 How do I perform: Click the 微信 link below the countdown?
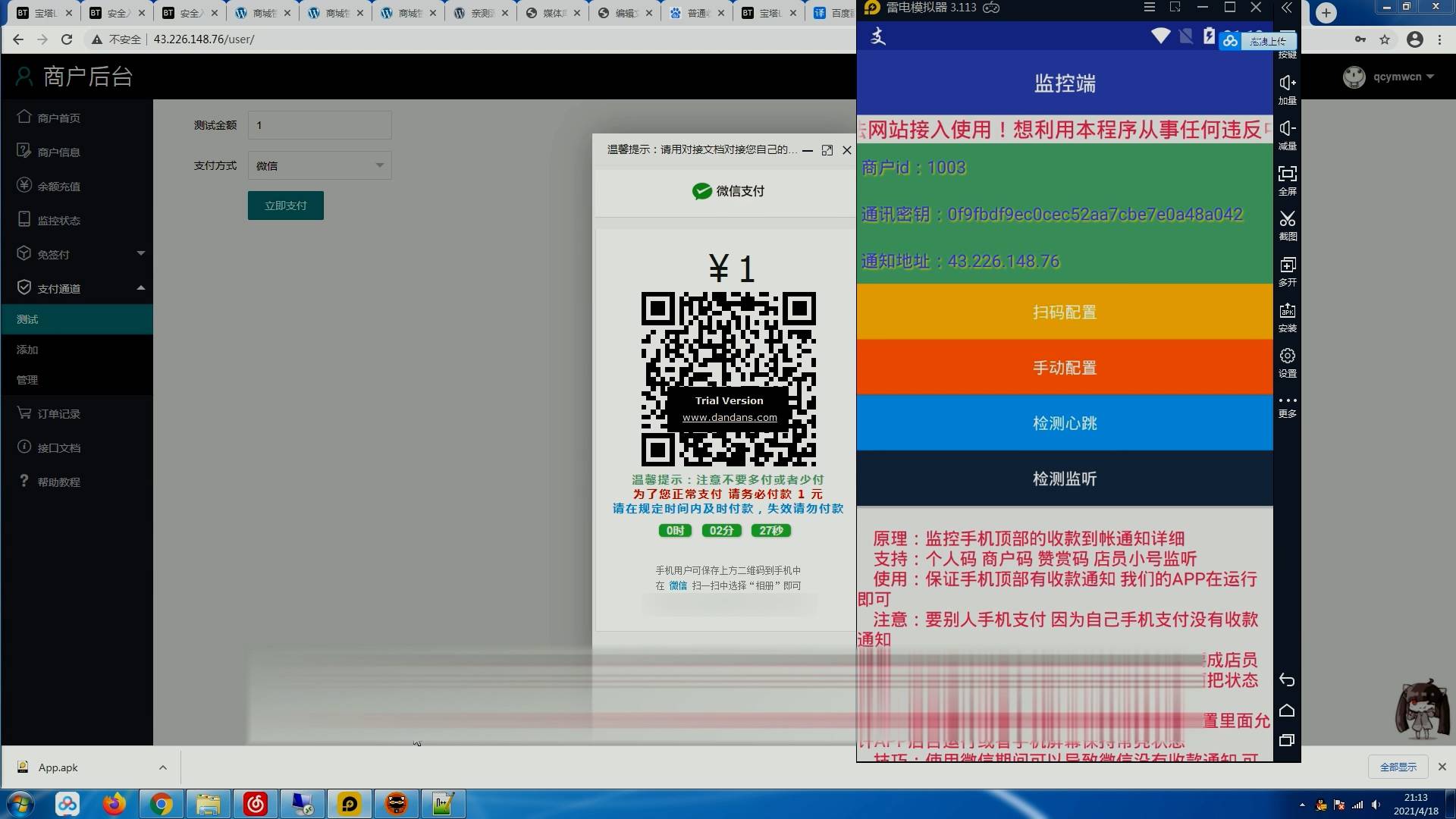(678, 585)
